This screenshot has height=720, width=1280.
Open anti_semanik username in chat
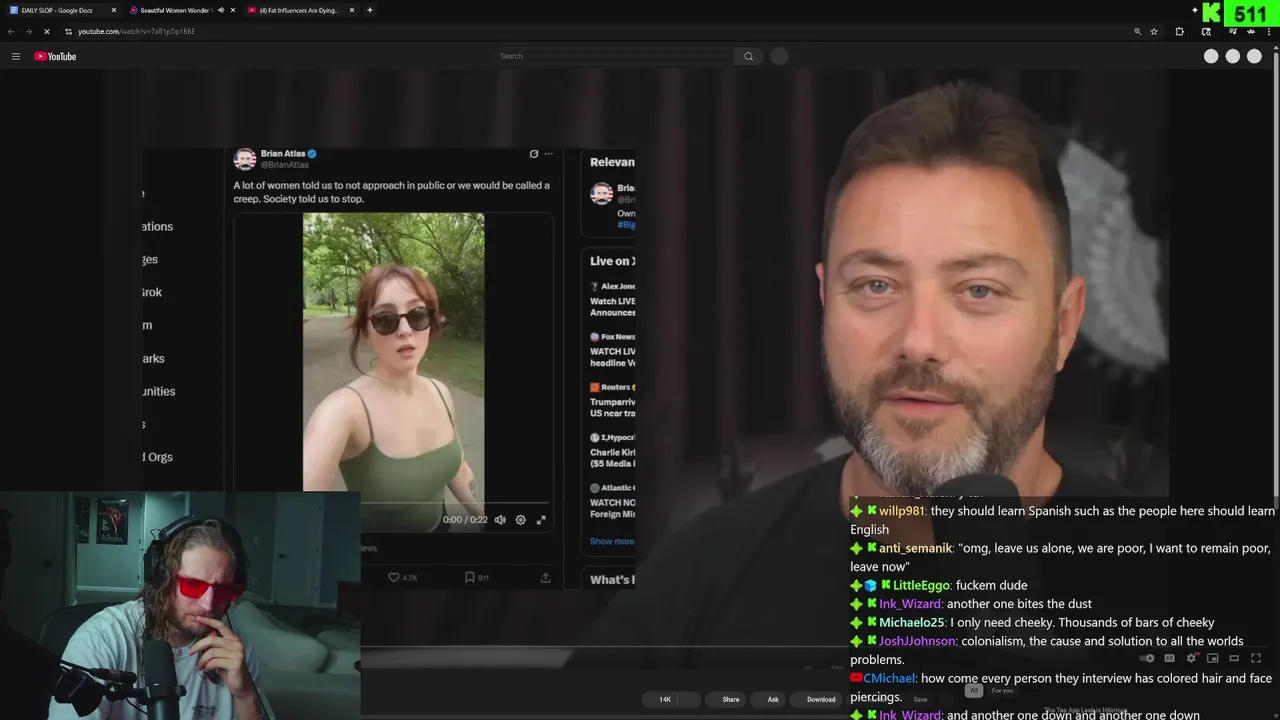[915, 548]
